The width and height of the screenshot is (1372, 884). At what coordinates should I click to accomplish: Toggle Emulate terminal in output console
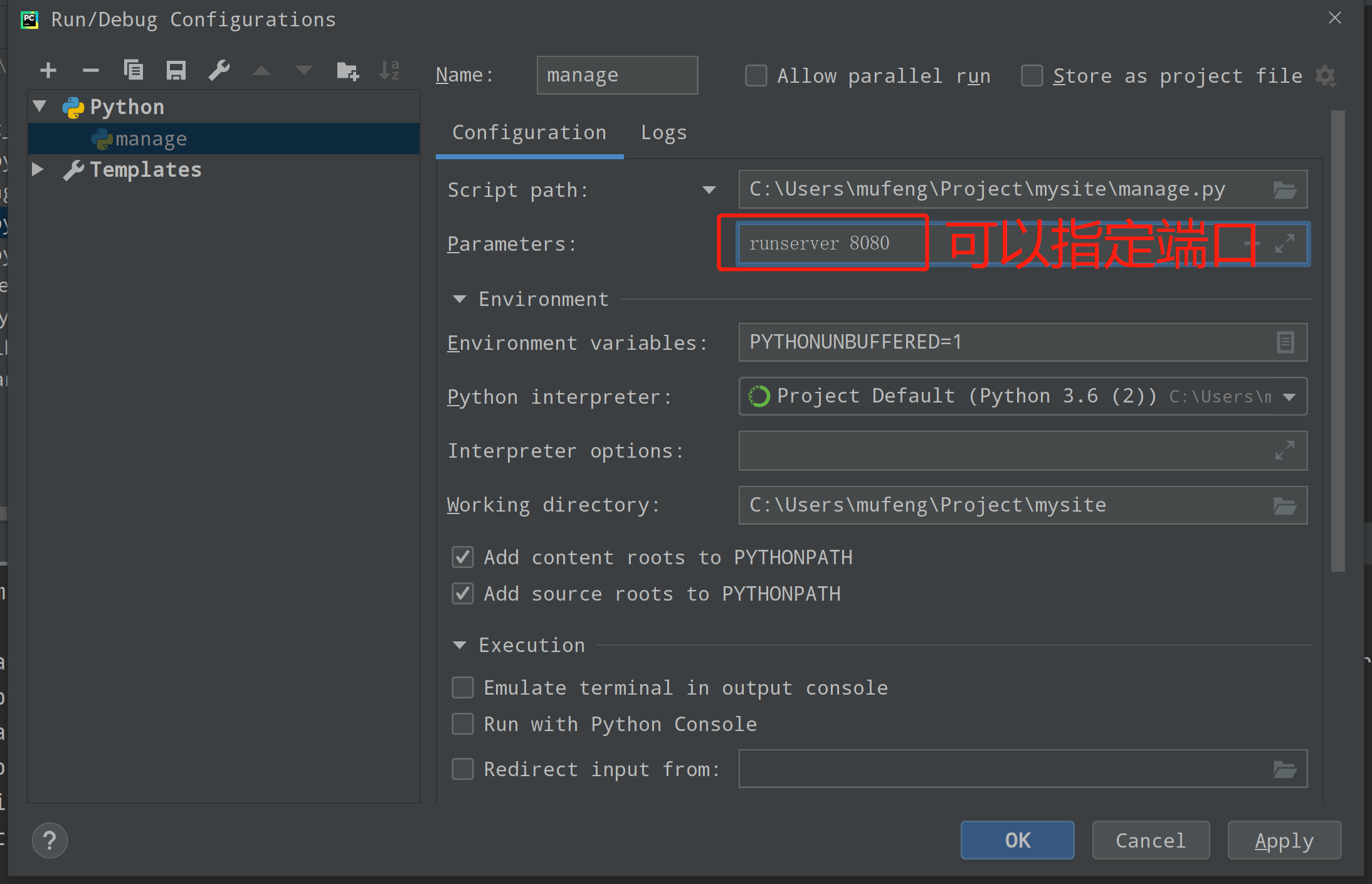coord(463,688)
